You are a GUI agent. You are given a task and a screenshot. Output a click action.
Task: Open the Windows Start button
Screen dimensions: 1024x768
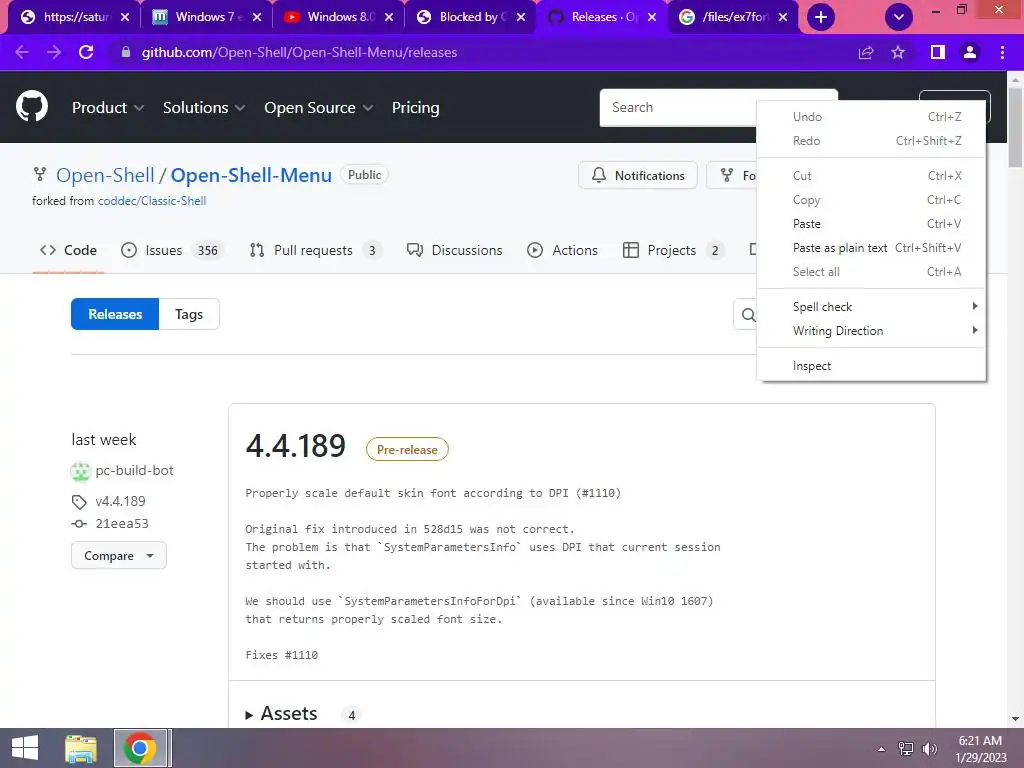click(x=25, y=748)
